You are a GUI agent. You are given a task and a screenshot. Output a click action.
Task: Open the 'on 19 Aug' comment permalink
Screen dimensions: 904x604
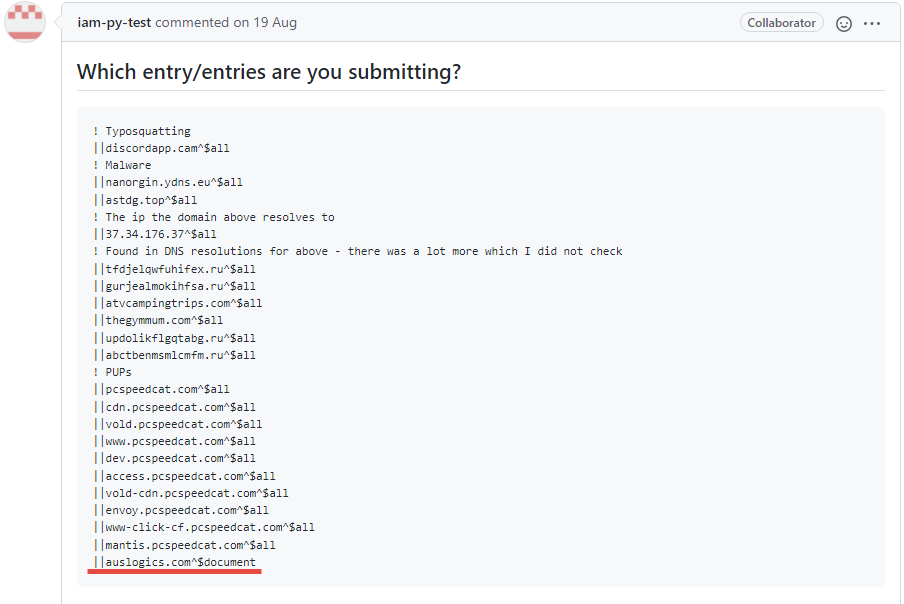point(265,22)
